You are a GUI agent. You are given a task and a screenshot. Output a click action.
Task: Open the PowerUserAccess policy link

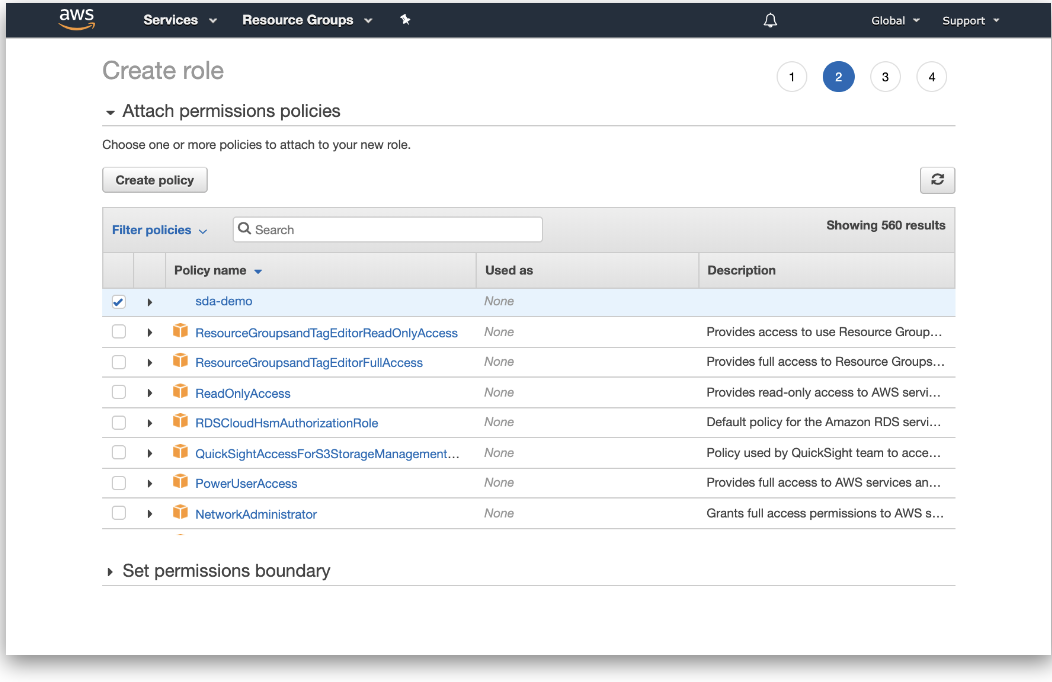point(246,484)
